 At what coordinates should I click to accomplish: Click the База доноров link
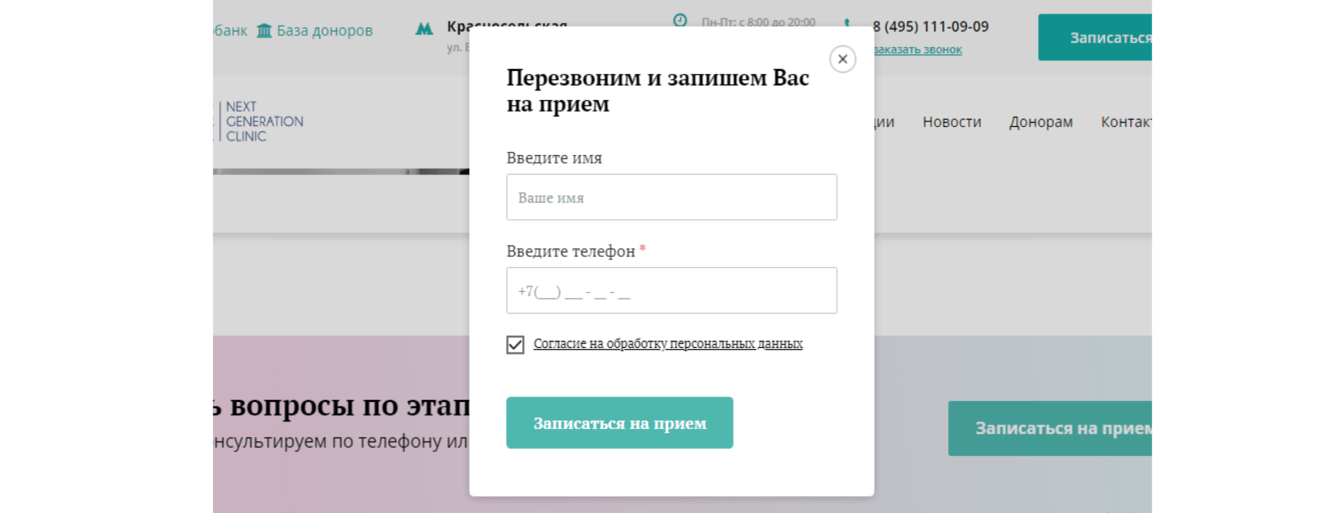[324, 31]
